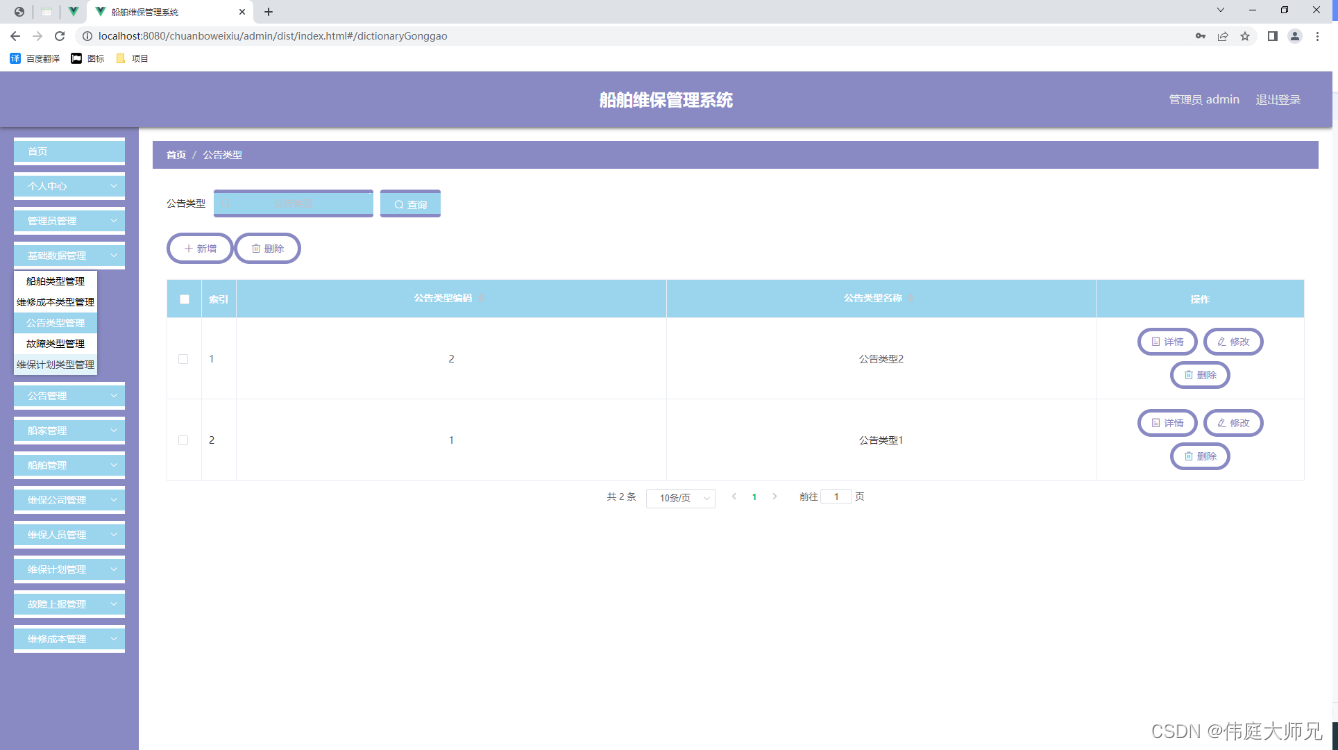Expand the 船家管理 sidebar menu
The height and width of the screenshot is (750, 1338).
[69, 431]
